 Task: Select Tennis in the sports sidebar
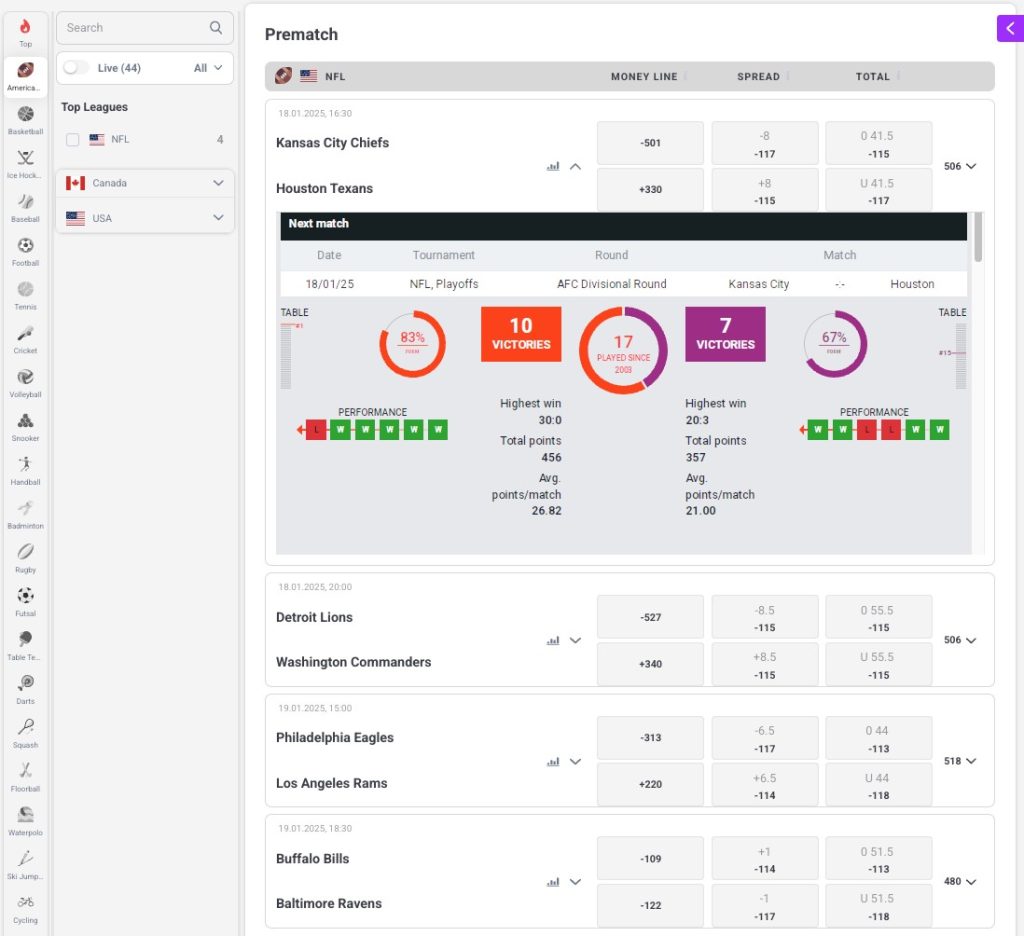[x=25, y=296]
